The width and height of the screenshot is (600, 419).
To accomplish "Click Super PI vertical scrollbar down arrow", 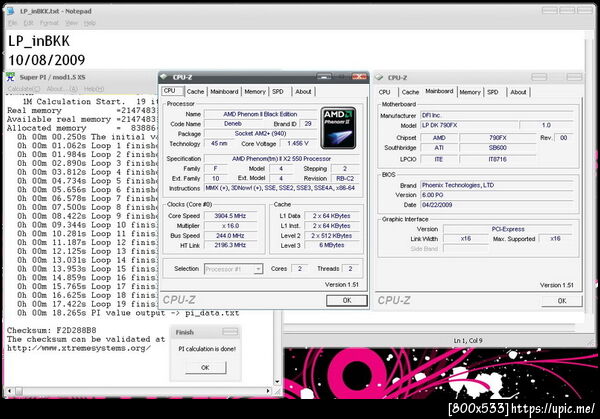I will [277, 382].
